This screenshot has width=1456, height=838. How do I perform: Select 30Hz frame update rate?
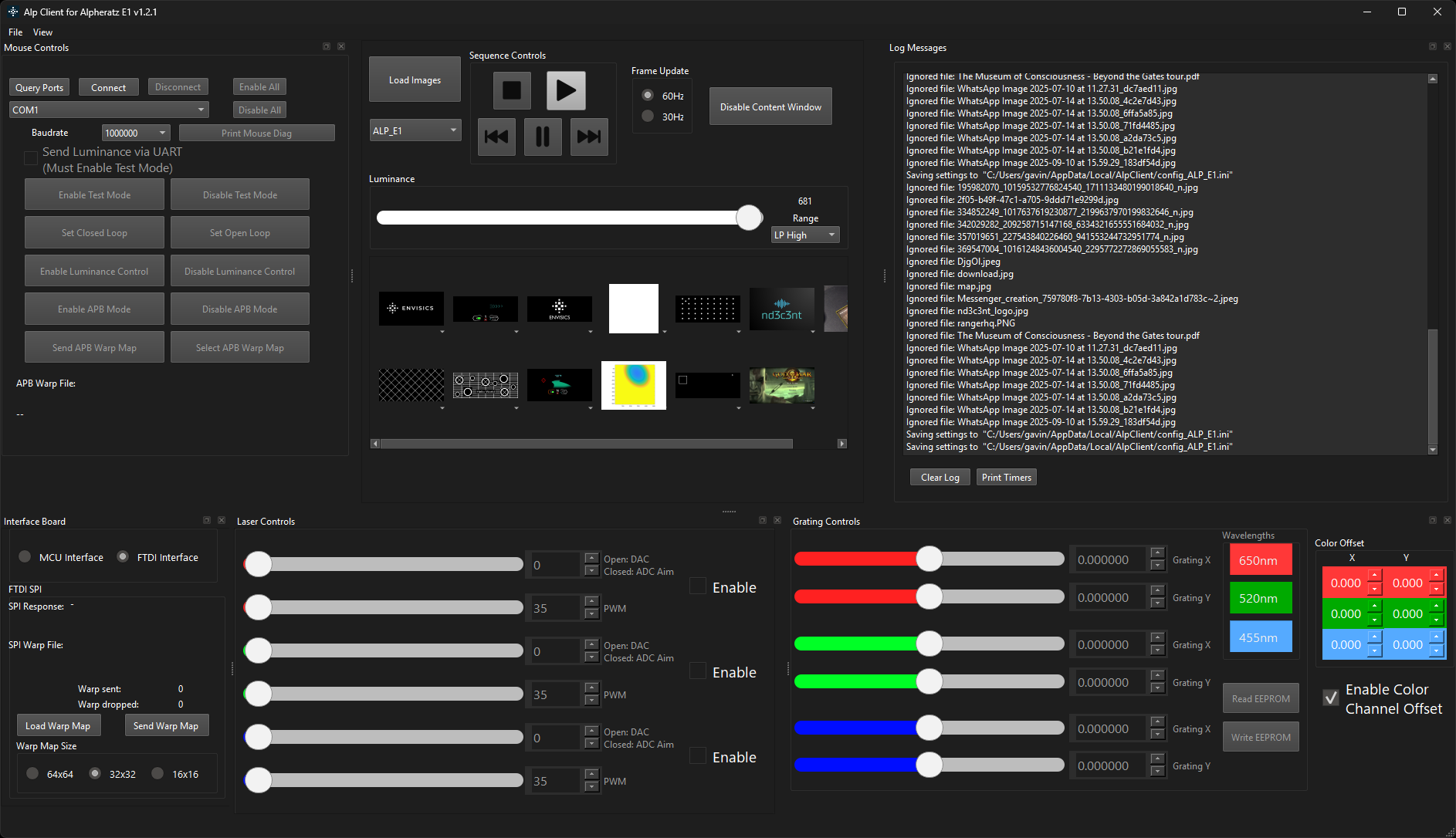tap(648, 117)
